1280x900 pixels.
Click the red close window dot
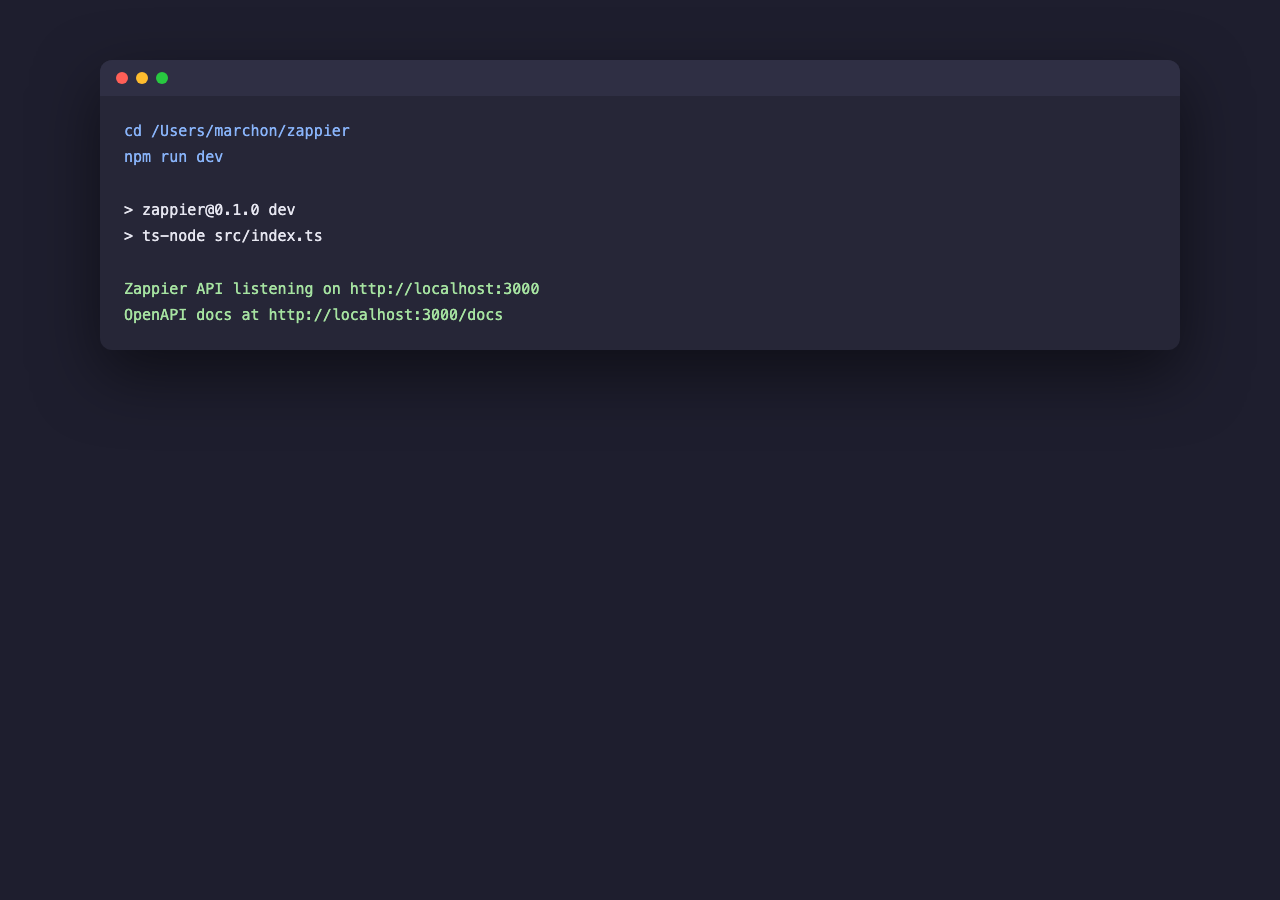122,78
